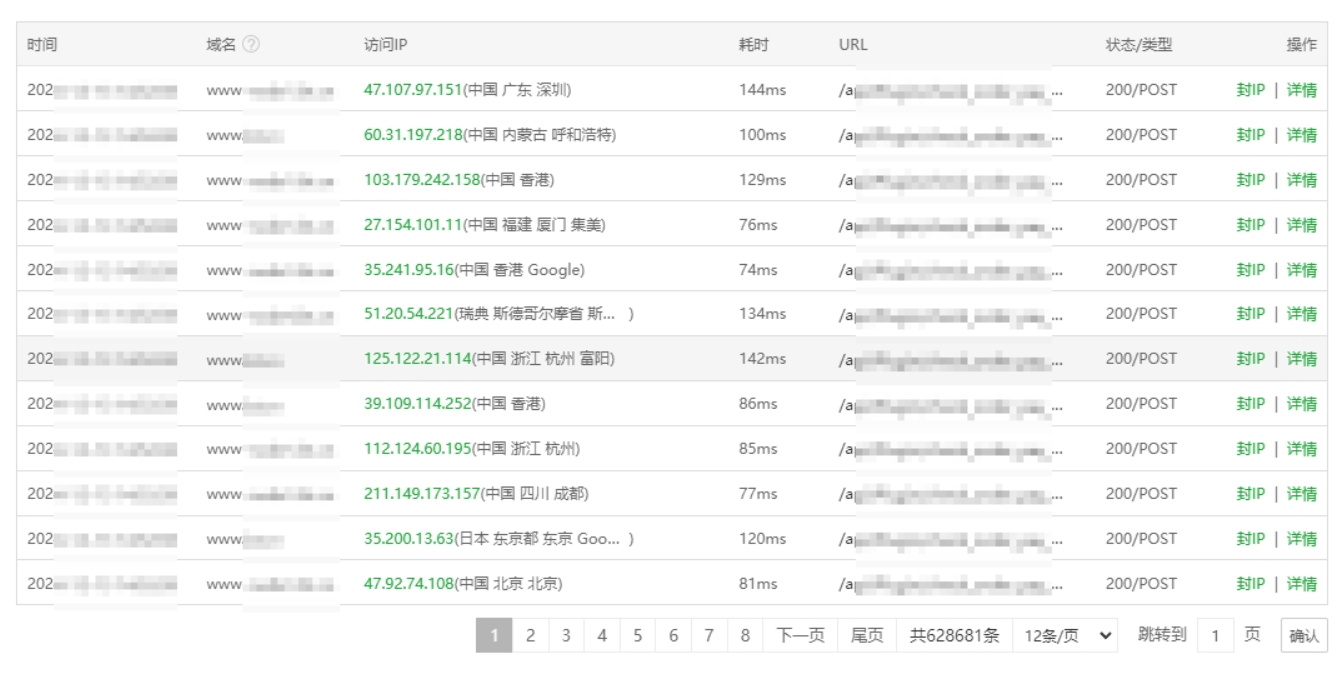Go to page 2 in pagination
The height and width of the screenshot is (682, 1343).
click(x=530, y=635)
